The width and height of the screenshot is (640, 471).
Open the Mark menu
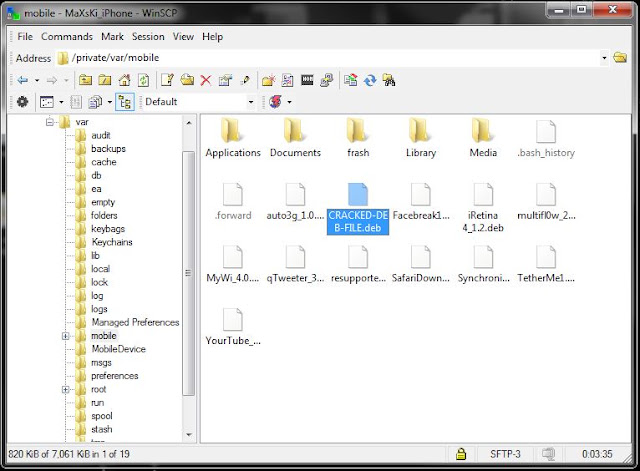(x=112, y=36)
